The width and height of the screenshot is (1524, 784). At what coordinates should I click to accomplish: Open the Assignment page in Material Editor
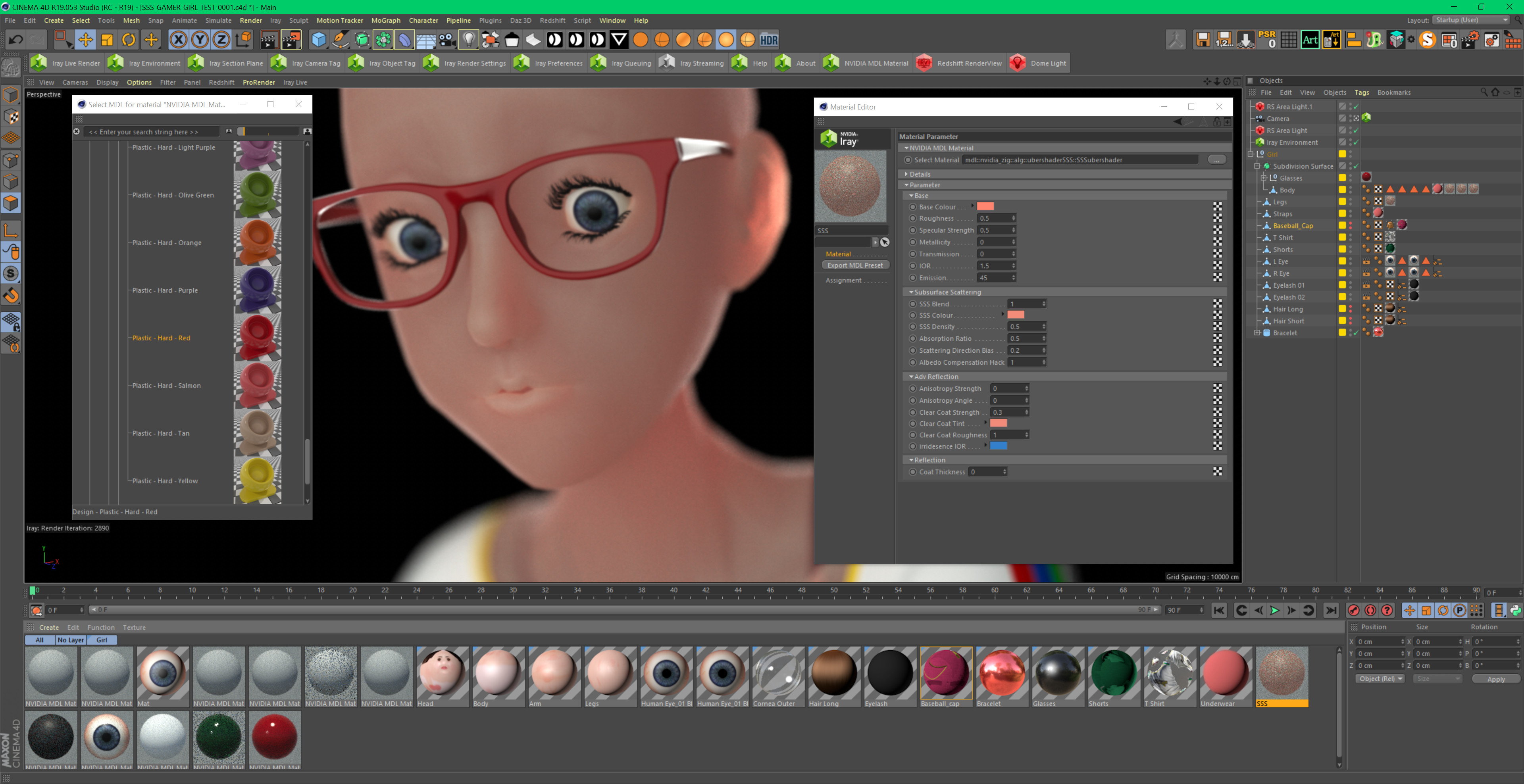[x=844, y=280]
